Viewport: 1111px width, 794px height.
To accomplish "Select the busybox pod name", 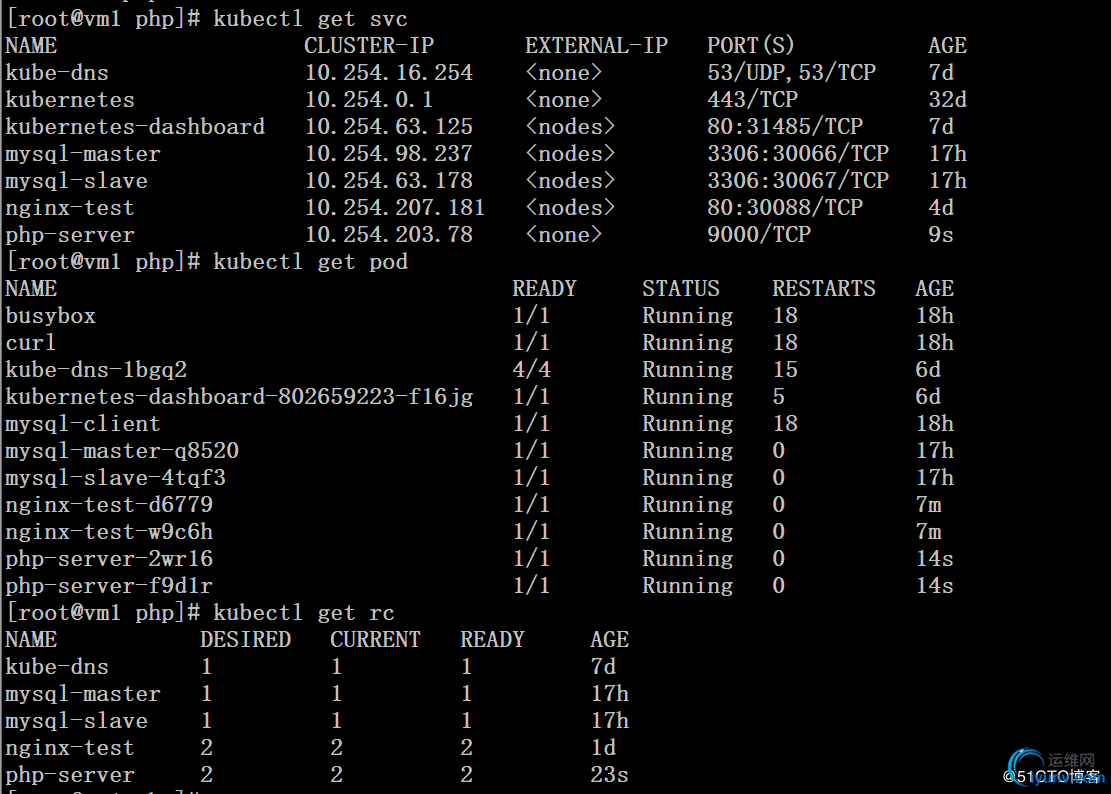I will click(50, 315).
